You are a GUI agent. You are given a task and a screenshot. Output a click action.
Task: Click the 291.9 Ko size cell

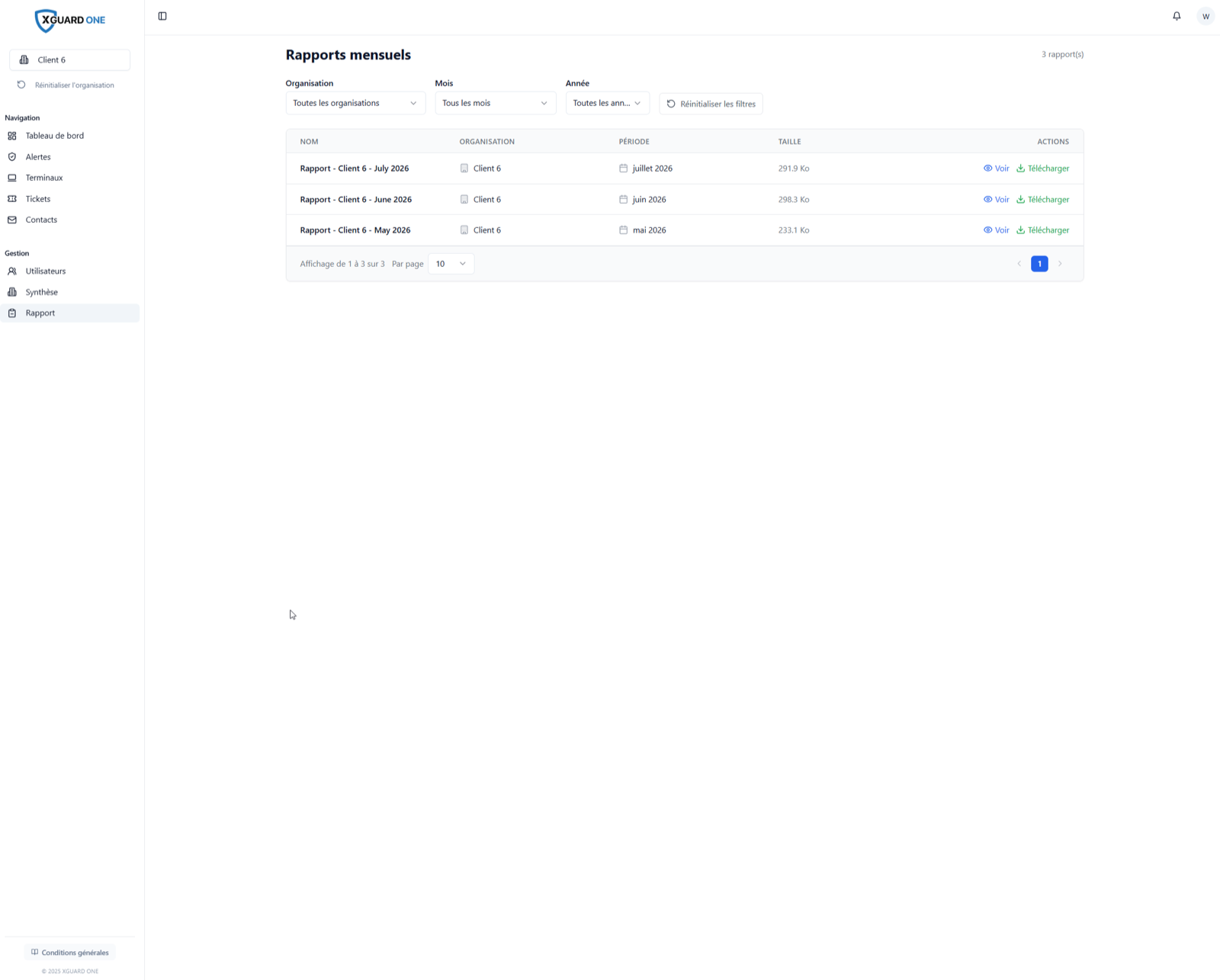794,169
